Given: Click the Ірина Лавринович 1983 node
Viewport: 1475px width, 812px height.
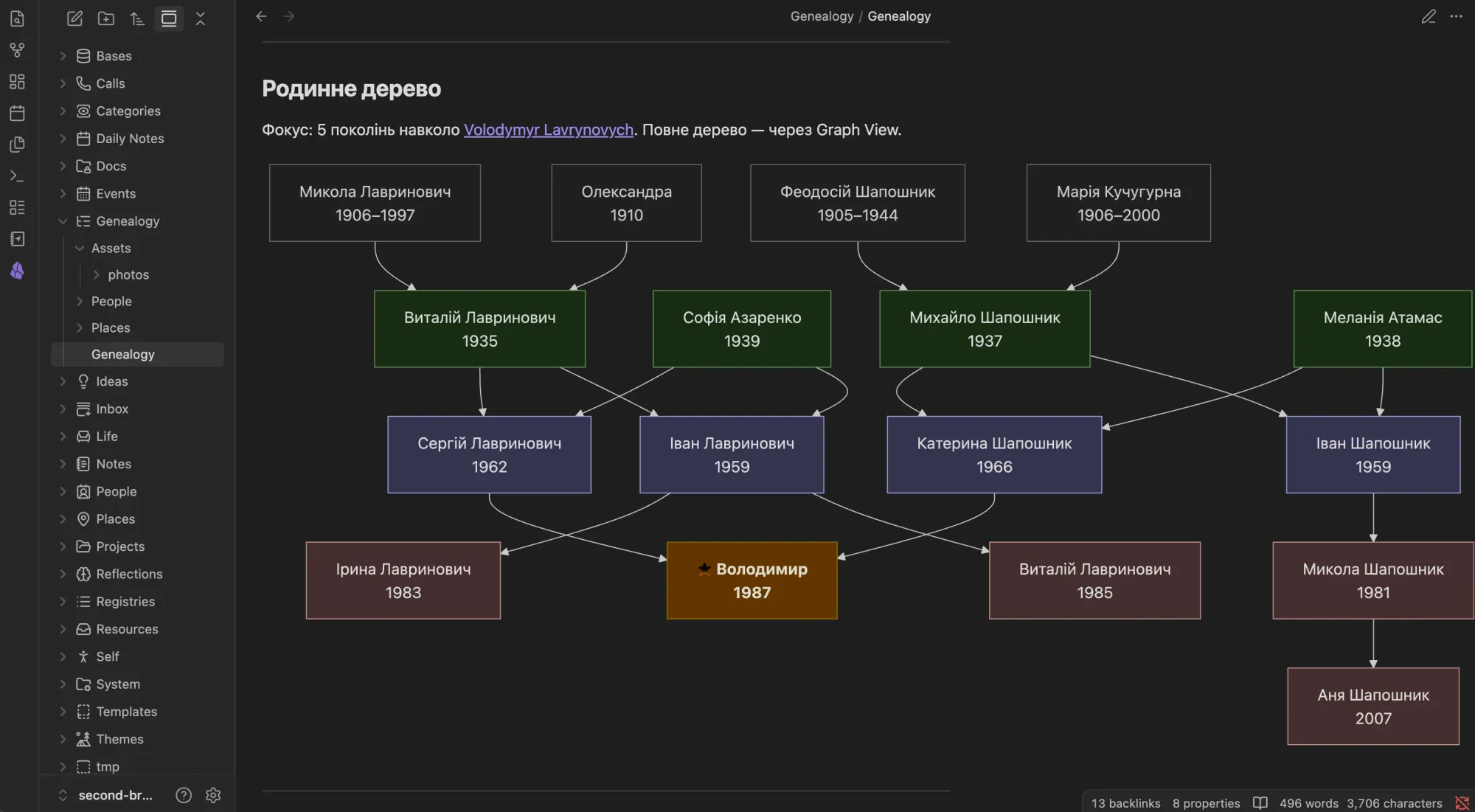Looking at the screenshot, I should (403, 581).
